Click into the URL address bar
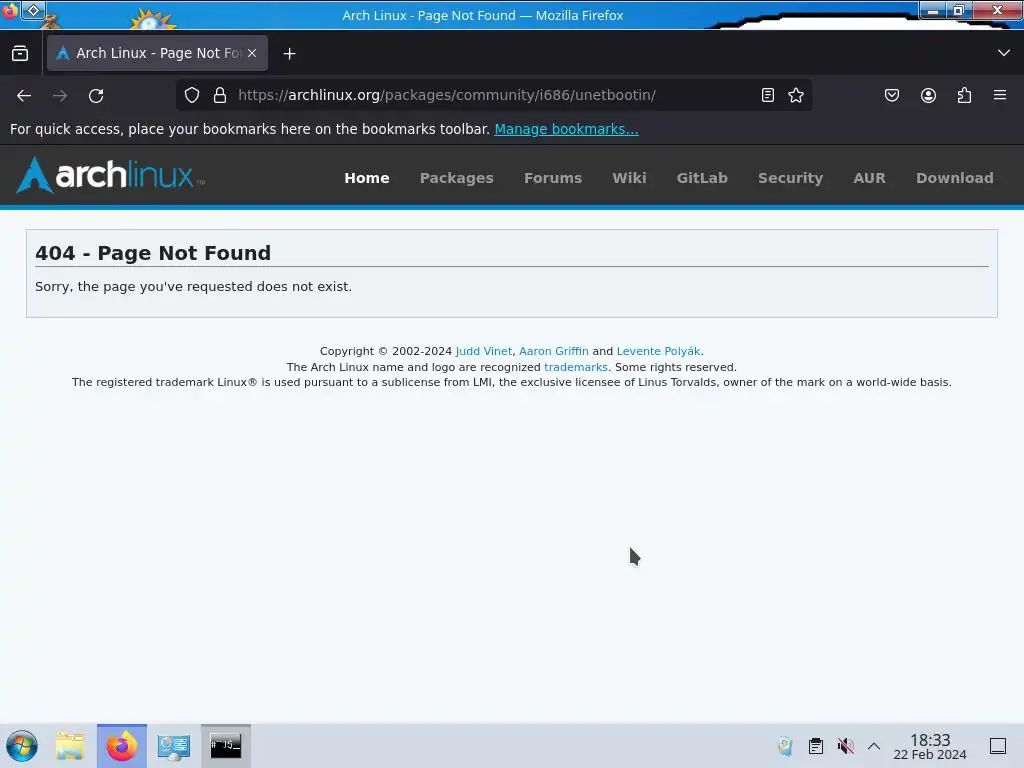 coord(493,95)
